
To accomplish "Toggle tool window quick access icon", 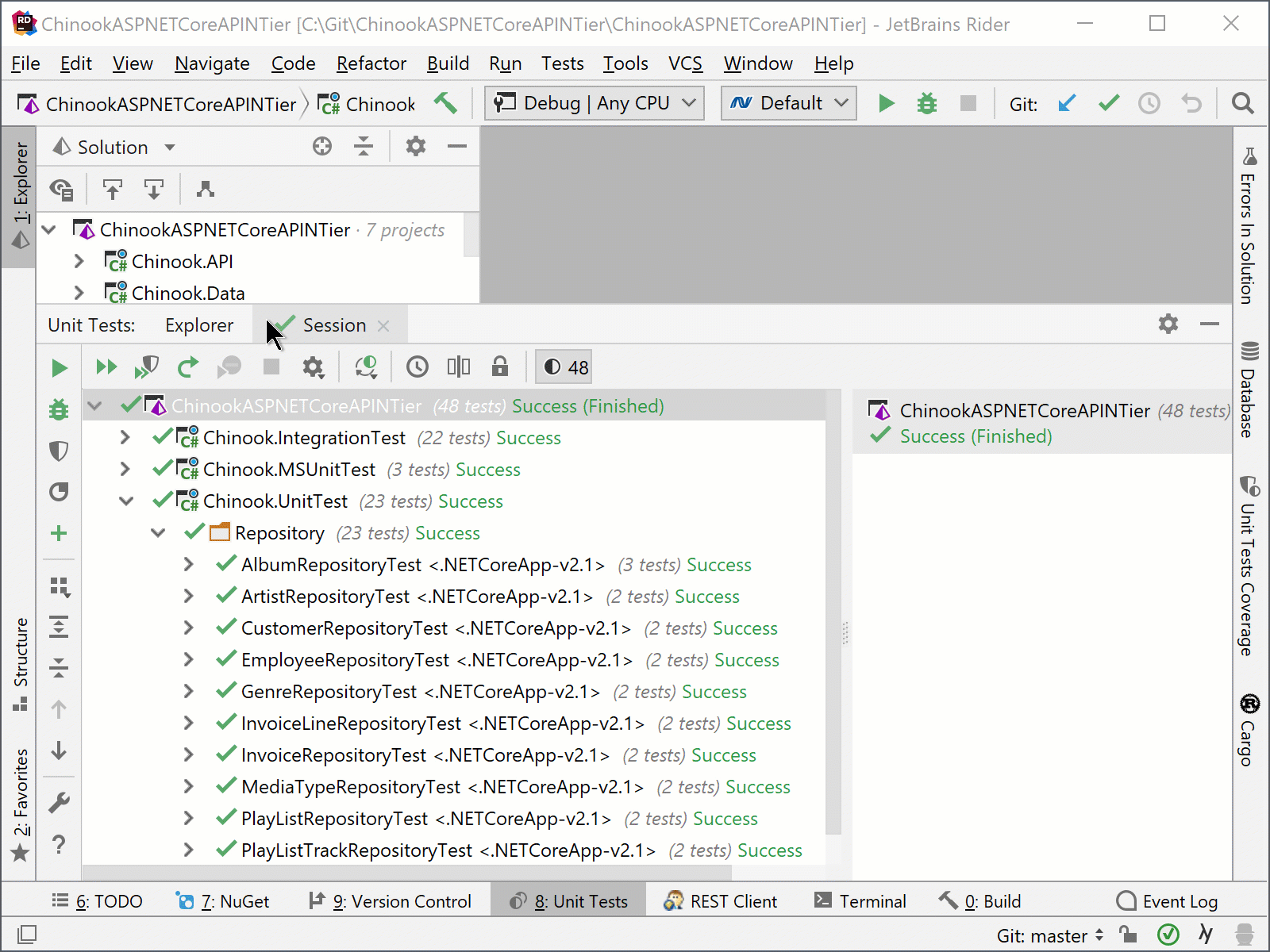I will (x=26, y=935).
